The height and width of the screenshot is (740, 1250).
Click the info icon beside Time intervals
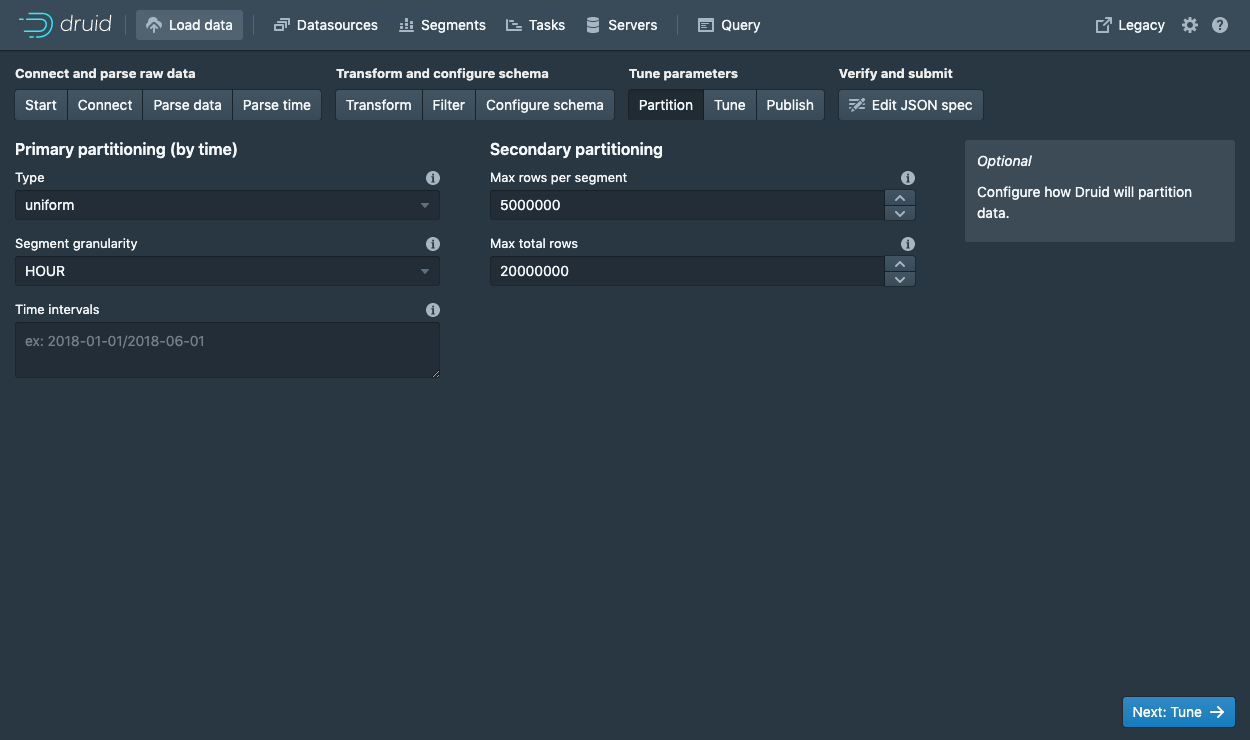[433, 310]
